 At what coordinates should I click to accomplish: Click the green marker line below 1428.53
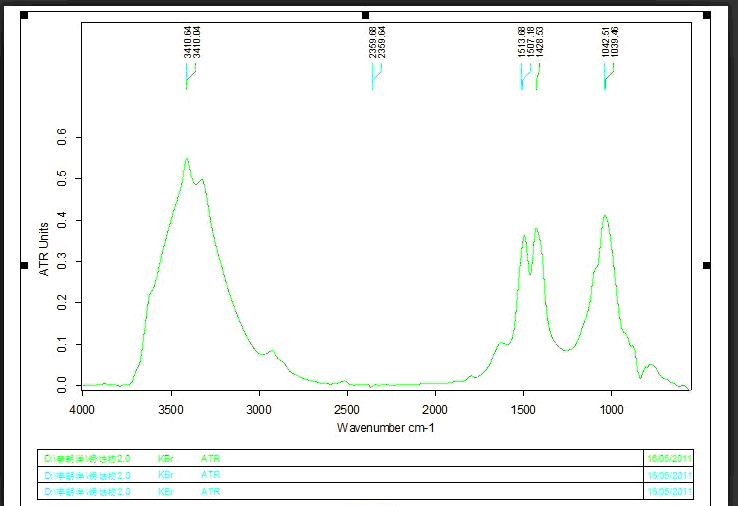(x=537, y=76)
